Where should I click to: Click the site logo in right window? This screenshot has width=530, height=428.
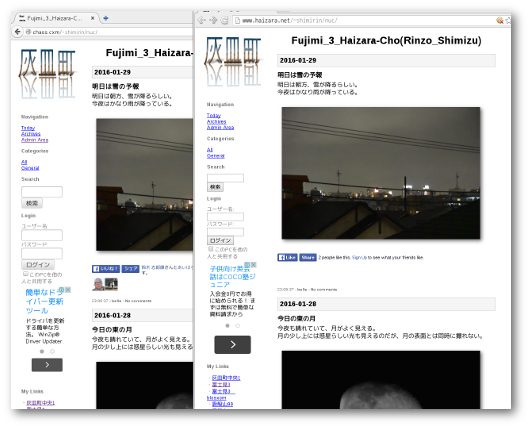[x=233, y=62]
